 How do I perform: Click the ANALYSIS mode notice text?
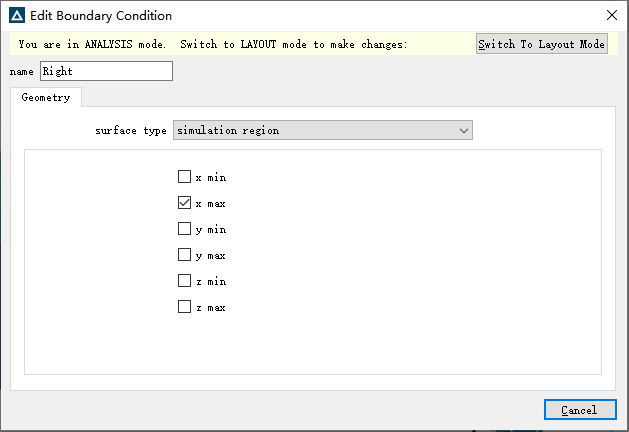[x=213, y=44]
